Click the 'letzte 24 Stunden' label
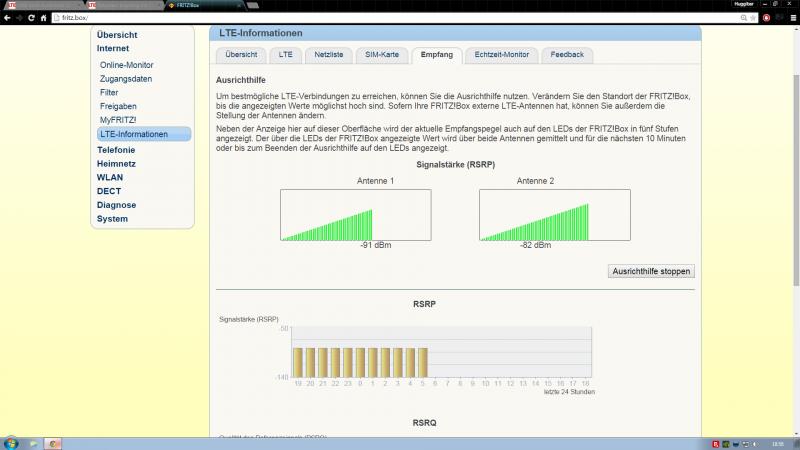 [x=569, y=392]
